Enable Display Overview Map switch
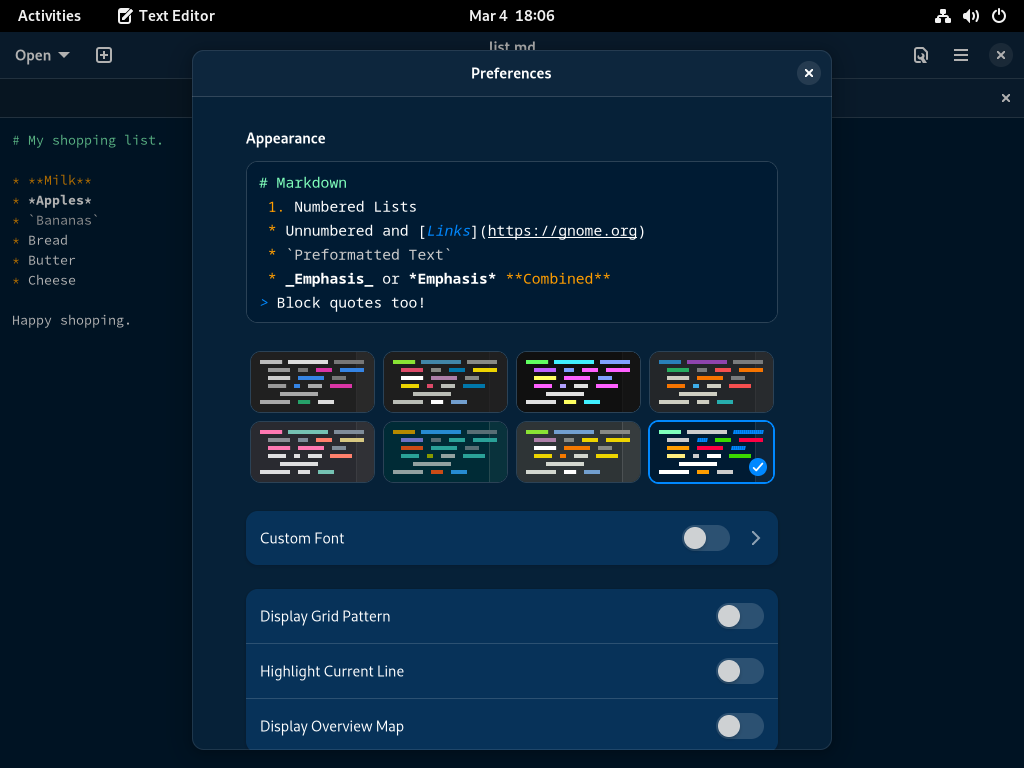1024x768 pixels. [740, 726]
